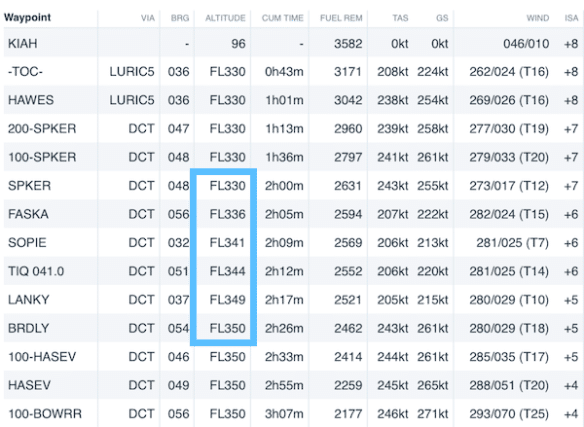Click the Waypoint column header

27,18
